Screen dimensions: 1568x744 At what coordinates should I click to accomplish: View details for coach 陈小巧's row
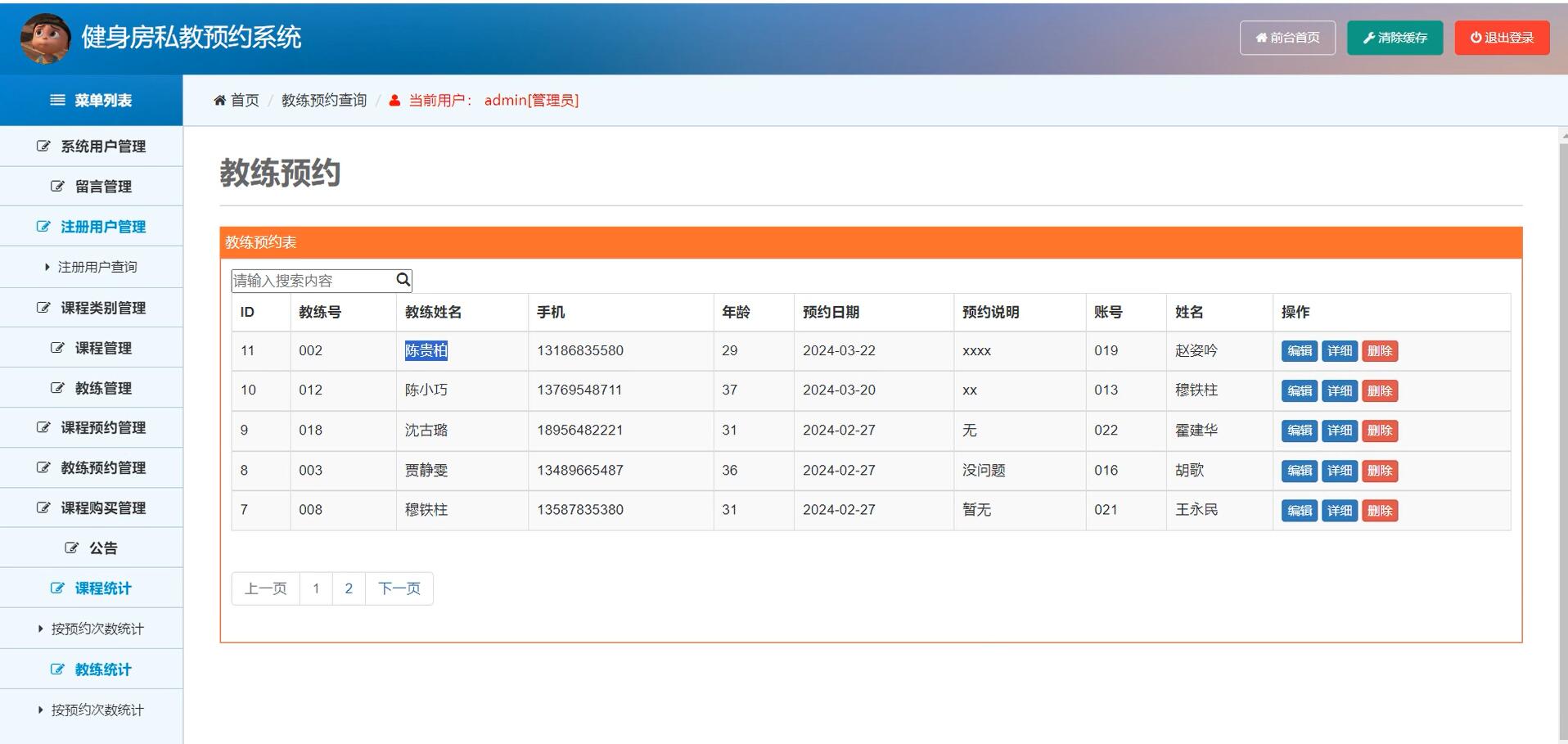coord(1340,391)
